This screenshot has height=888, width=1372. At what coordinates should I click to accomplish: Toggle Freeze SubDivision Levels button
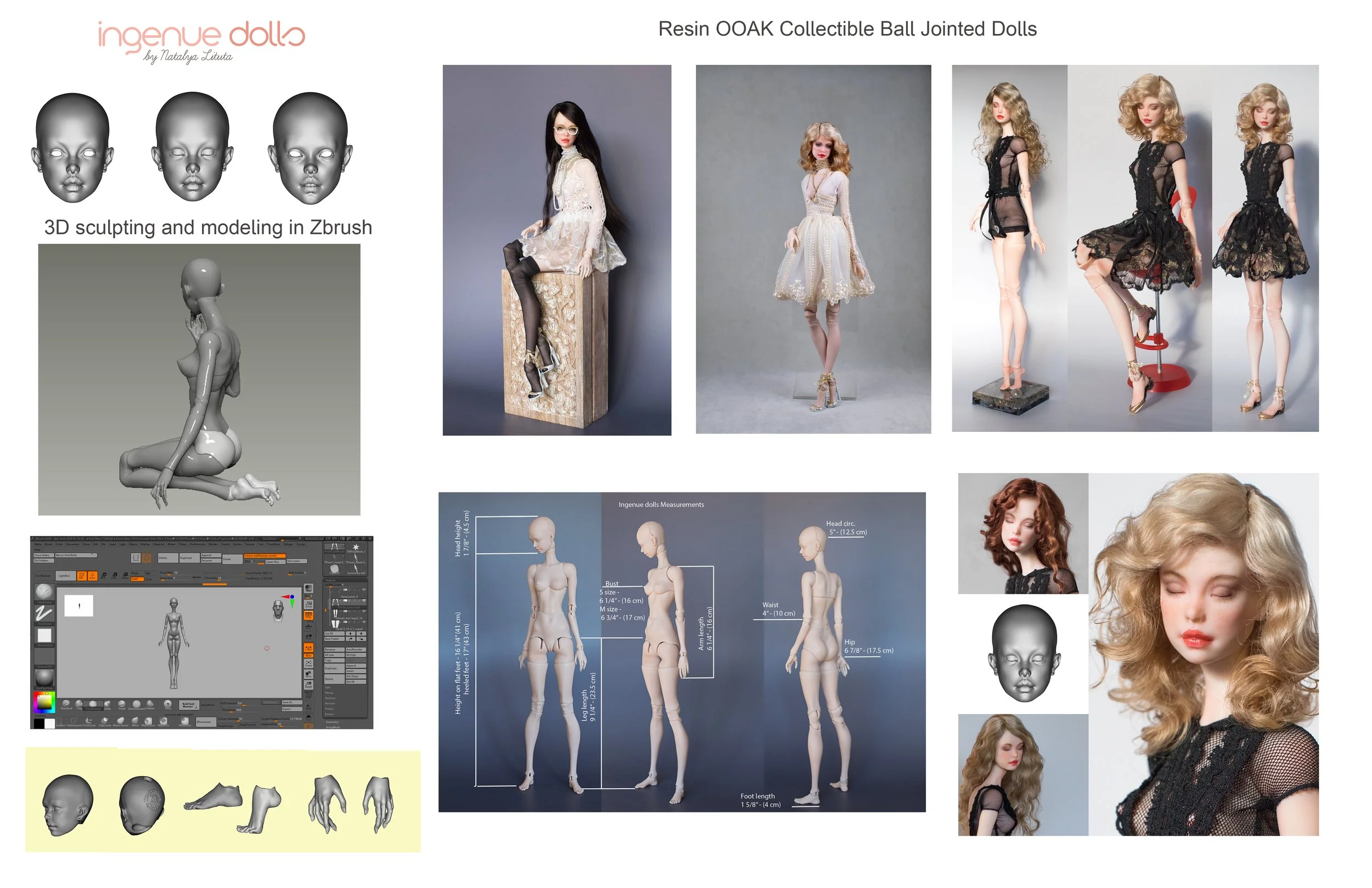[x=265, y=556]
